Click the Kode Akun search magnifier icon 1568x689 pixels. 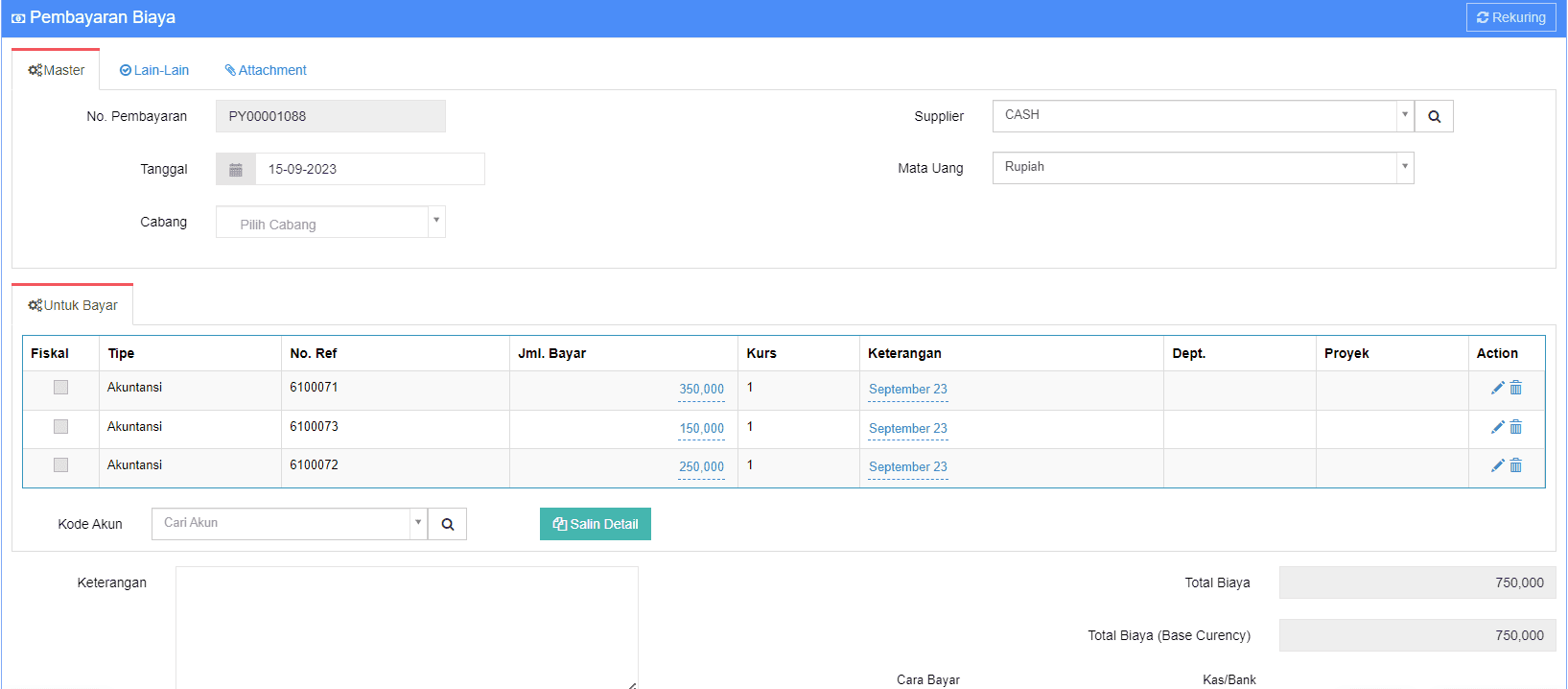(x=447, y=524)
